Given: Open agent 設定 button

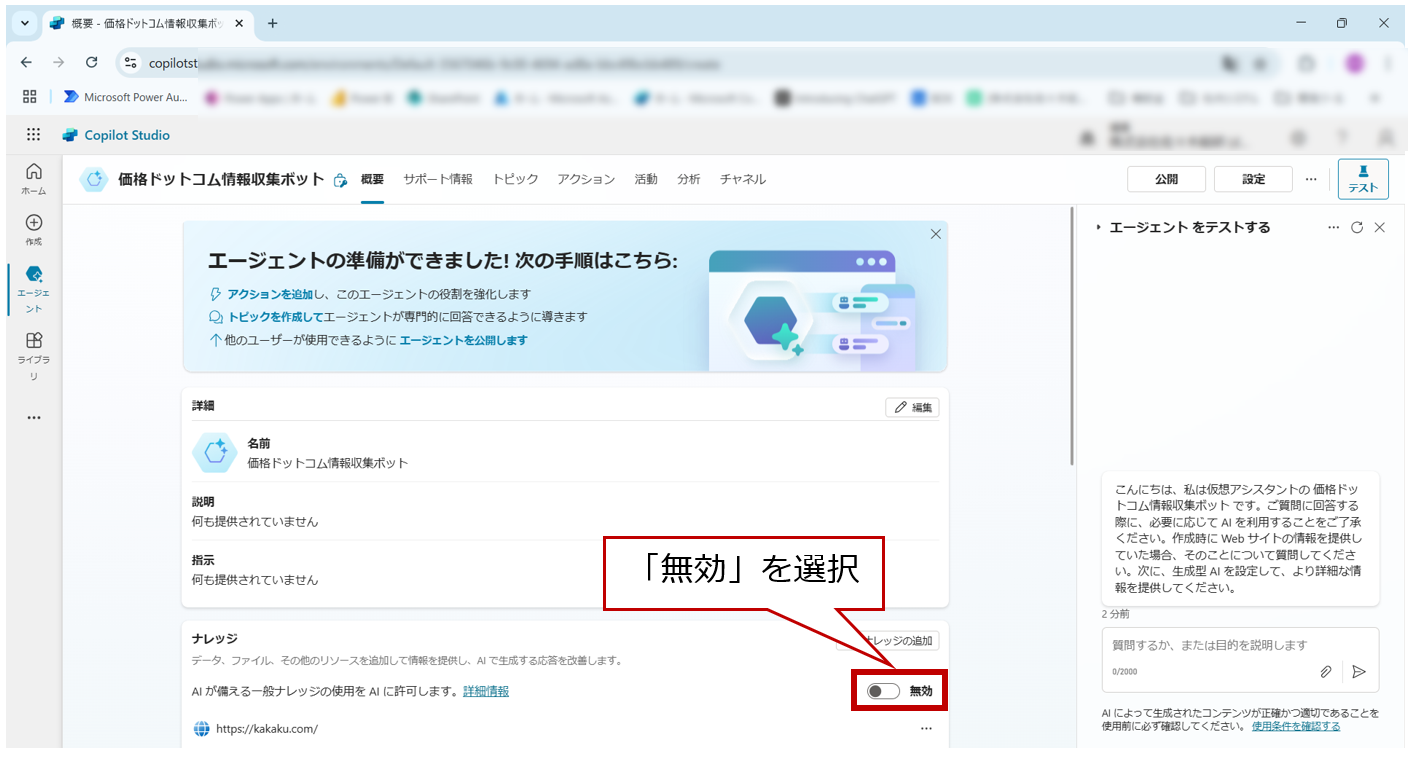Looking at the screenshot, I should [1253, 179].
